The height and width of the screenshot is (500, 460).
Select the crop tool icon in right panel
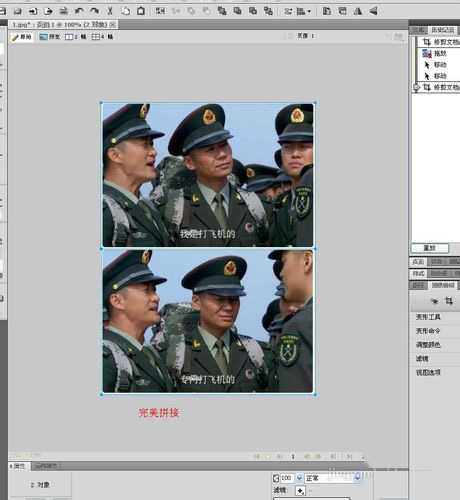pyautogui.click(x=449, y=301)
